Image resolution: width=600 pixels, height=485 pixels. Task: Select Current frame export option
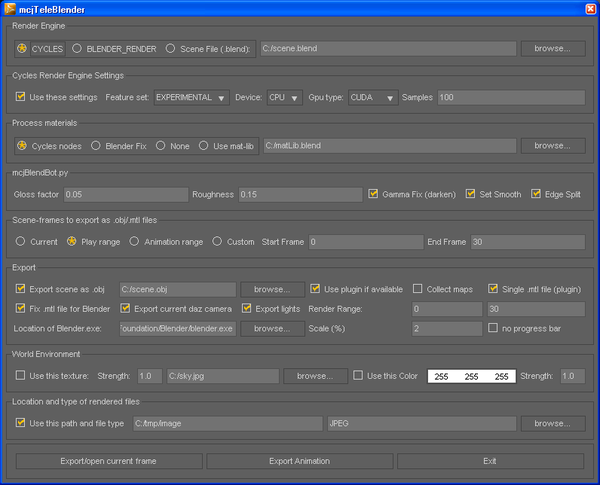(x=20, y=241)
